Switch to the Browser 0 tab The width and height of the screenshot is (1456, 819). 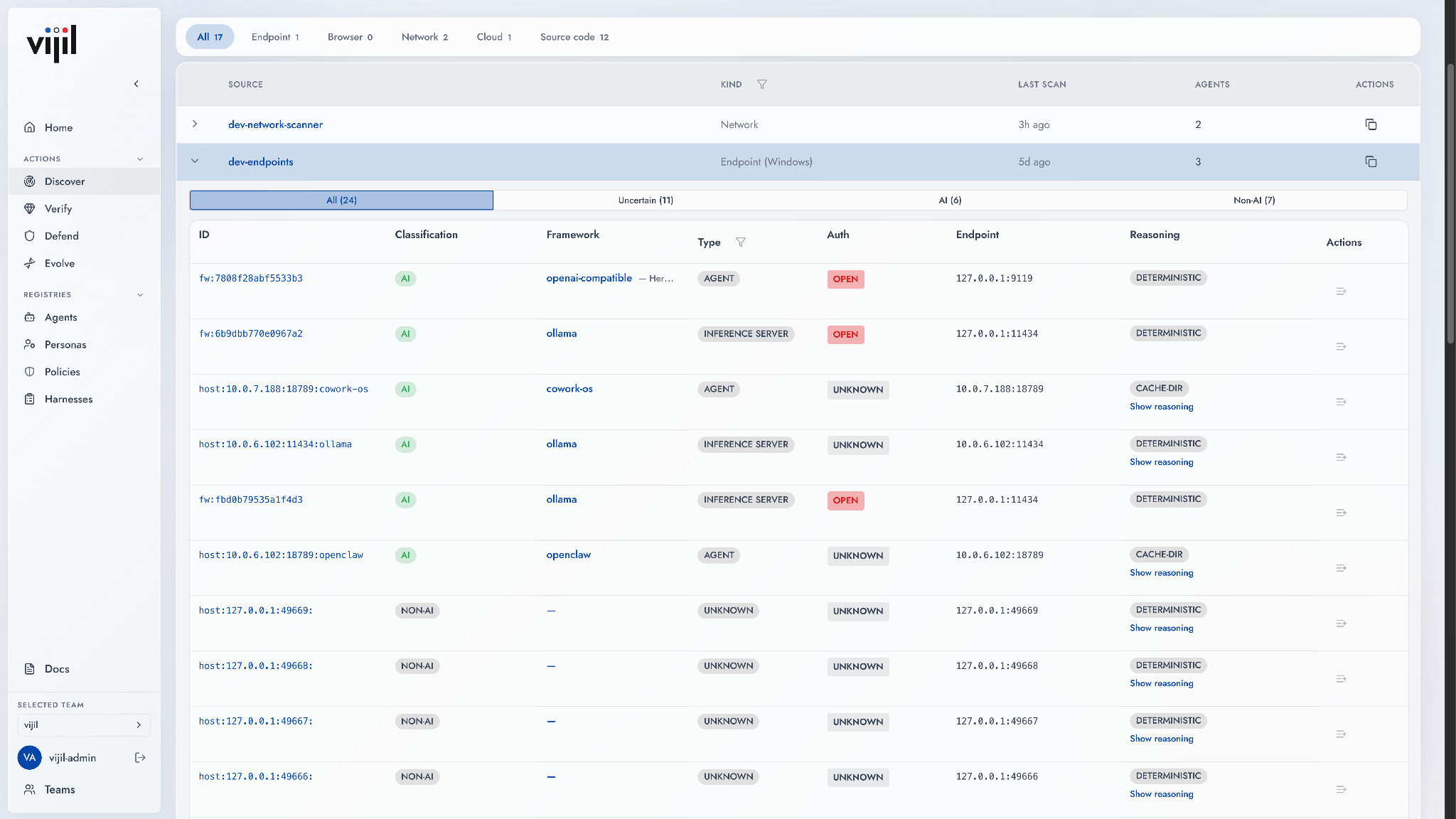click(350, 37)
